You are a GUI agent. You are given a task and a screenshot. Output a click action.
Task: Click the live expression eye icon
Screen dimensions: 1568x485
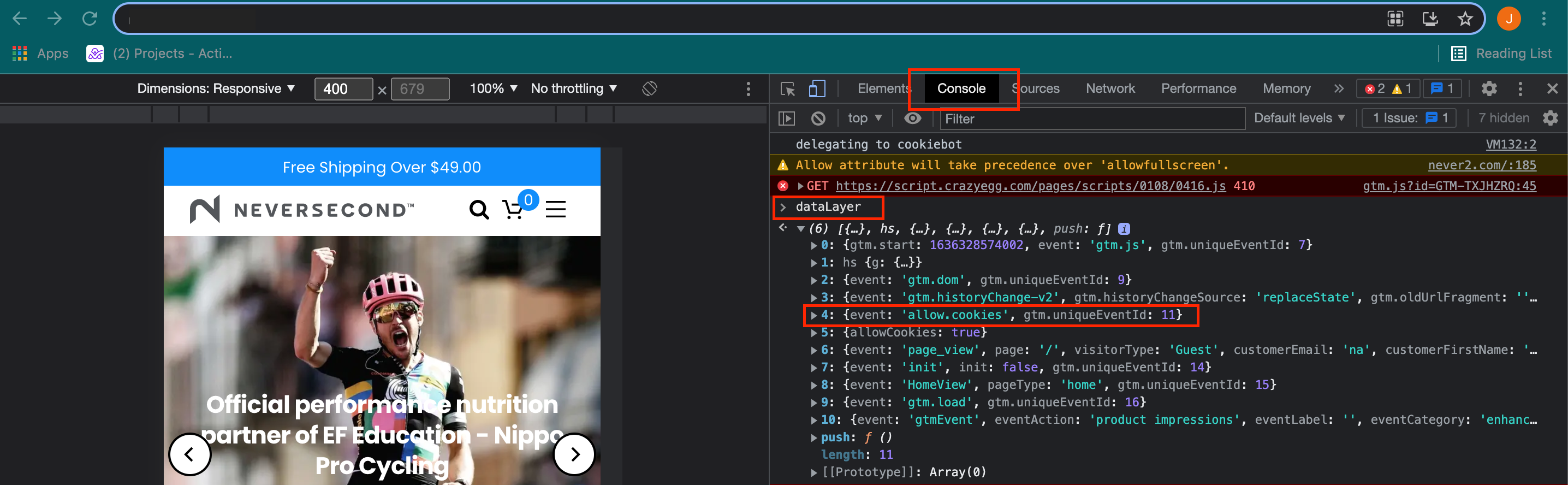912,118
